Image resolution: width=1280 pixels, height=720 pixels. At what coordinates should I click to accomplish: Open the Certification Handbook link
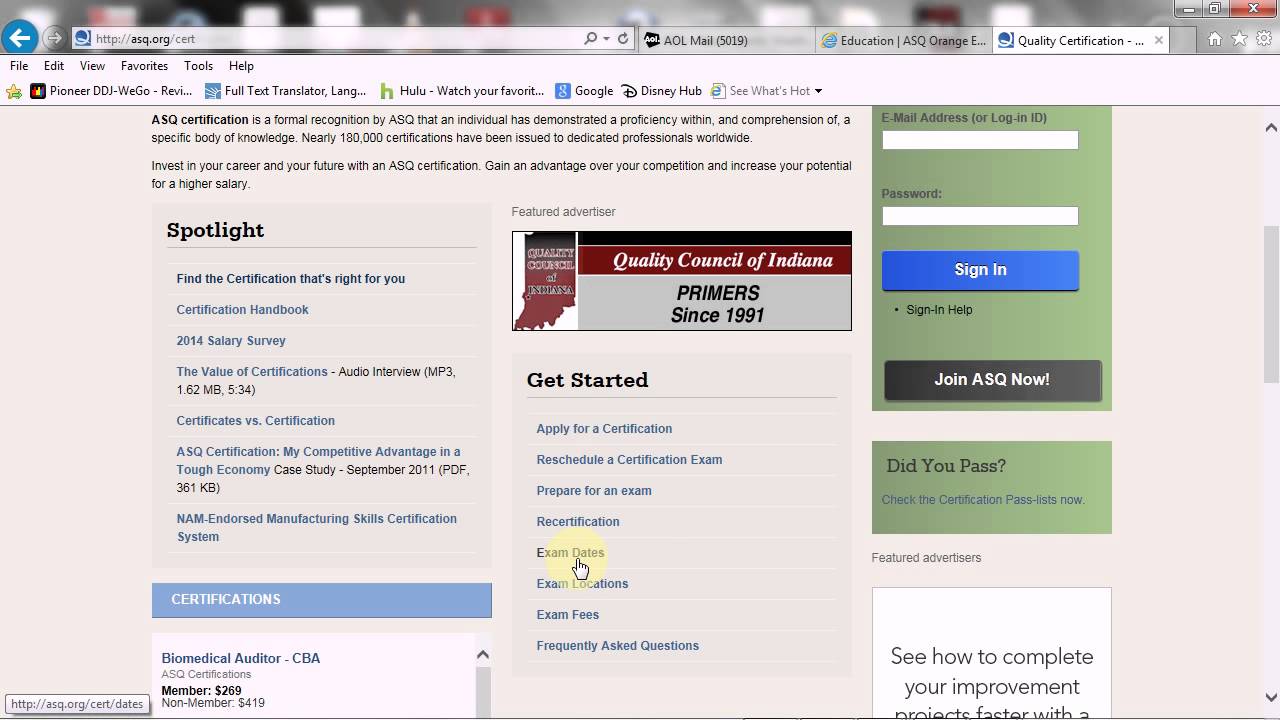pos(243,310)
